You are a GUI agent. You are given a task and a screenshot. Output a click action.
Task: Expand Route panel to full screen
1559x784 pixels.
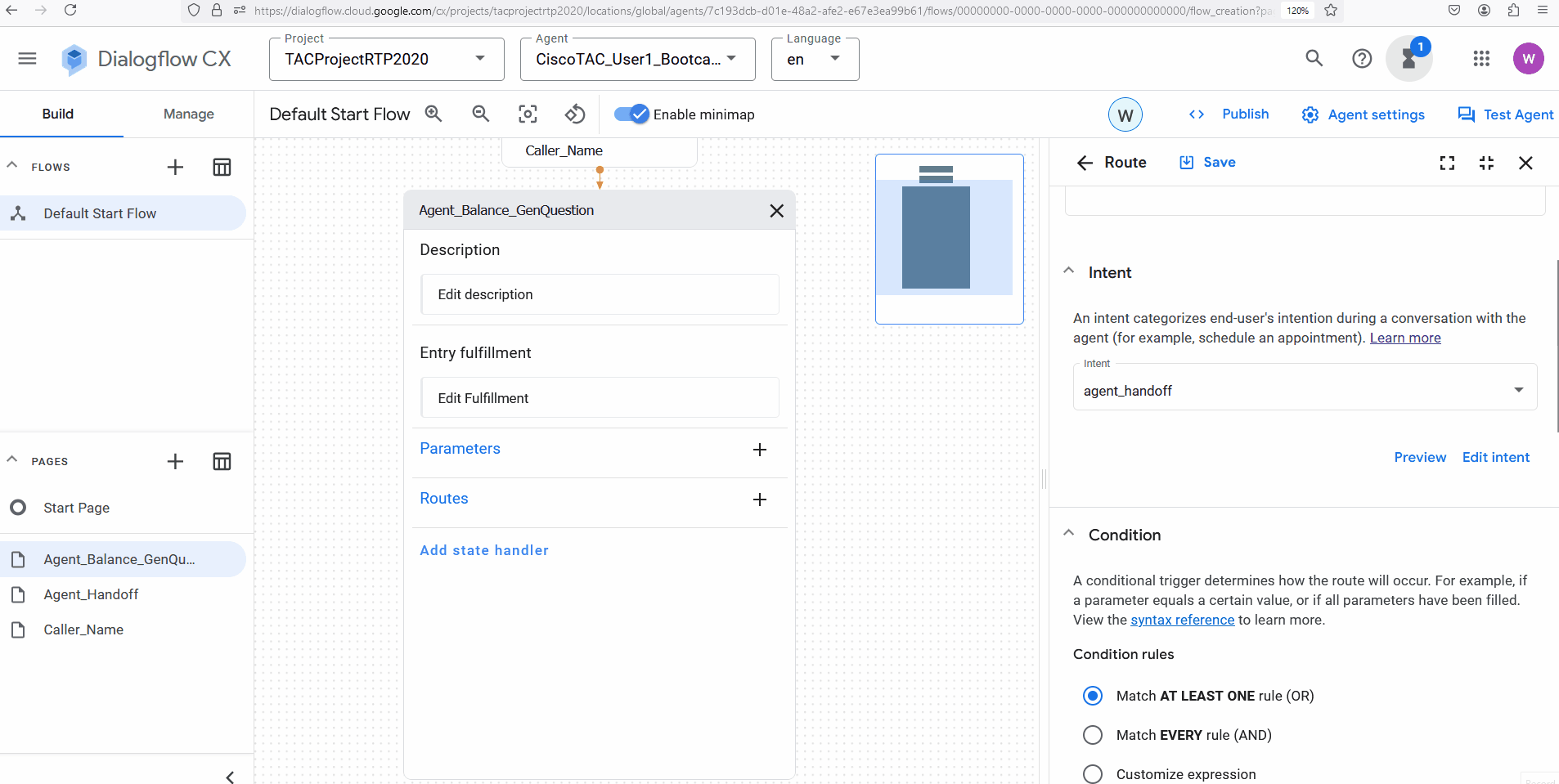(1447, 163)
